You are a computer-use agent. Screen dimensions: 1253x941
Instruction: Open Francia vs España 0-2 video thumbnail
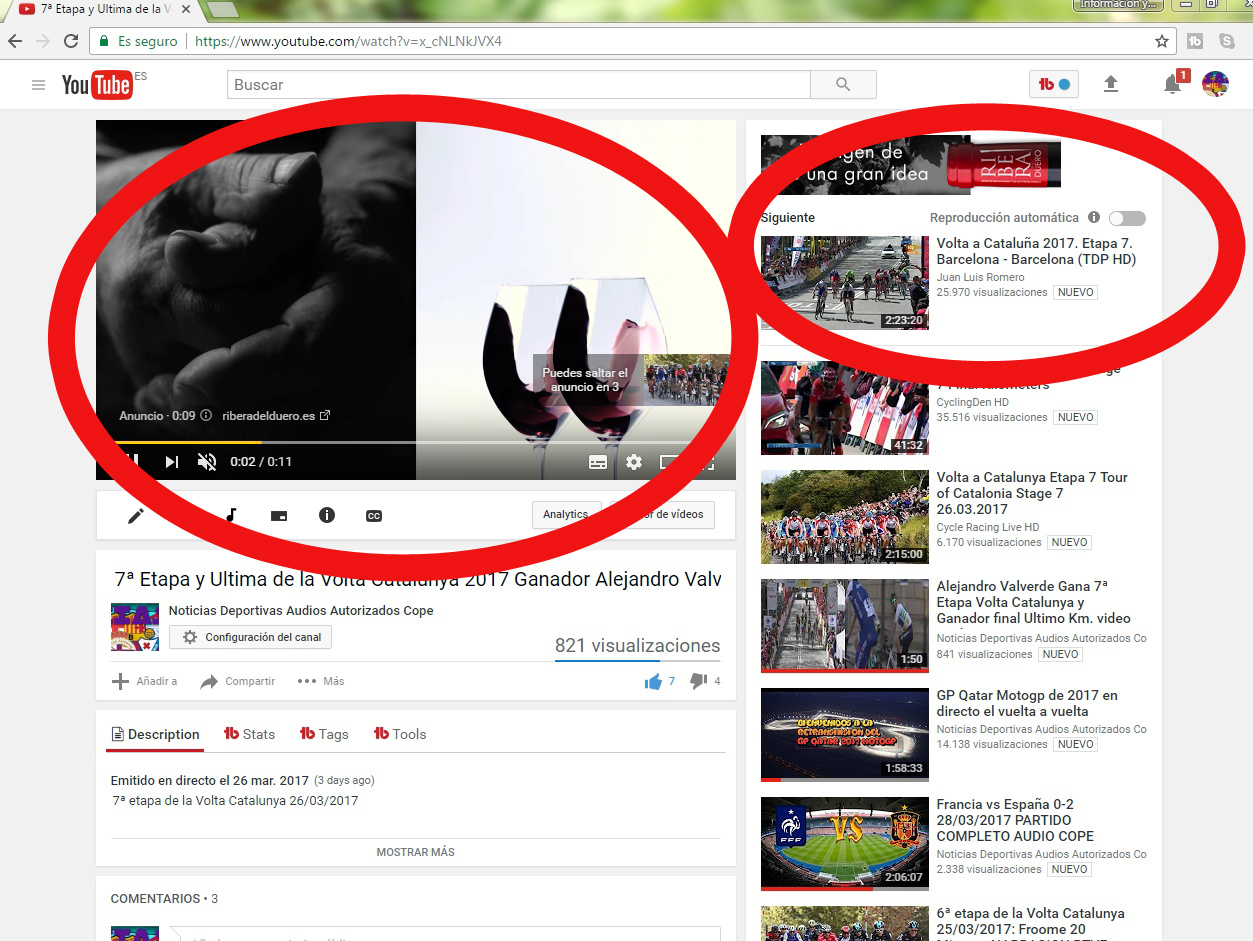[x=844, y=844]
